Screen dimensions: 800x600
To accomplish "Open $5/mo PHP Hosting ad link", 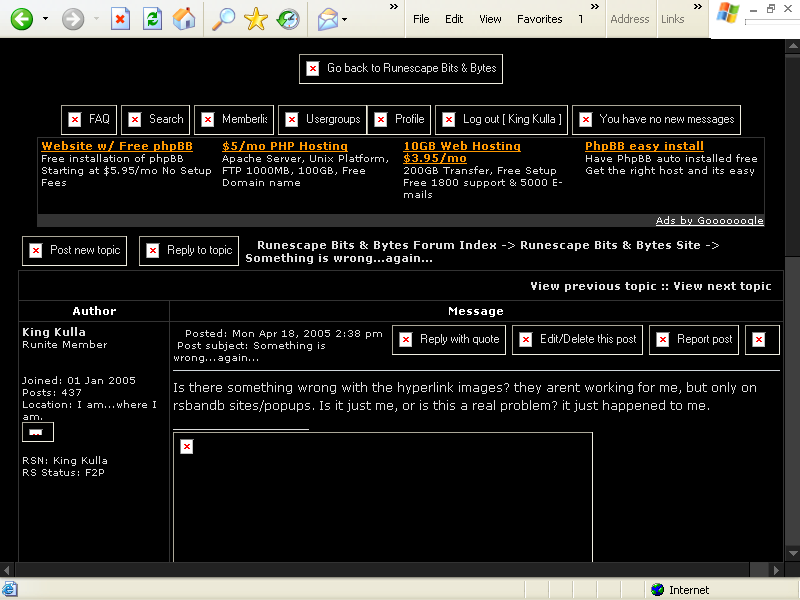I will tap(285, 146).
